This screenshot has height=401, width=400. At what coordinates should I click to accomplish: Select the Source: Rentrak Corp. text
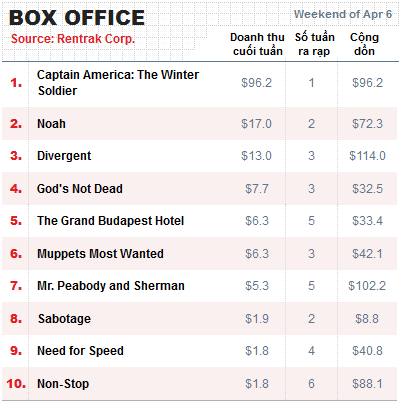coord(73,39)
